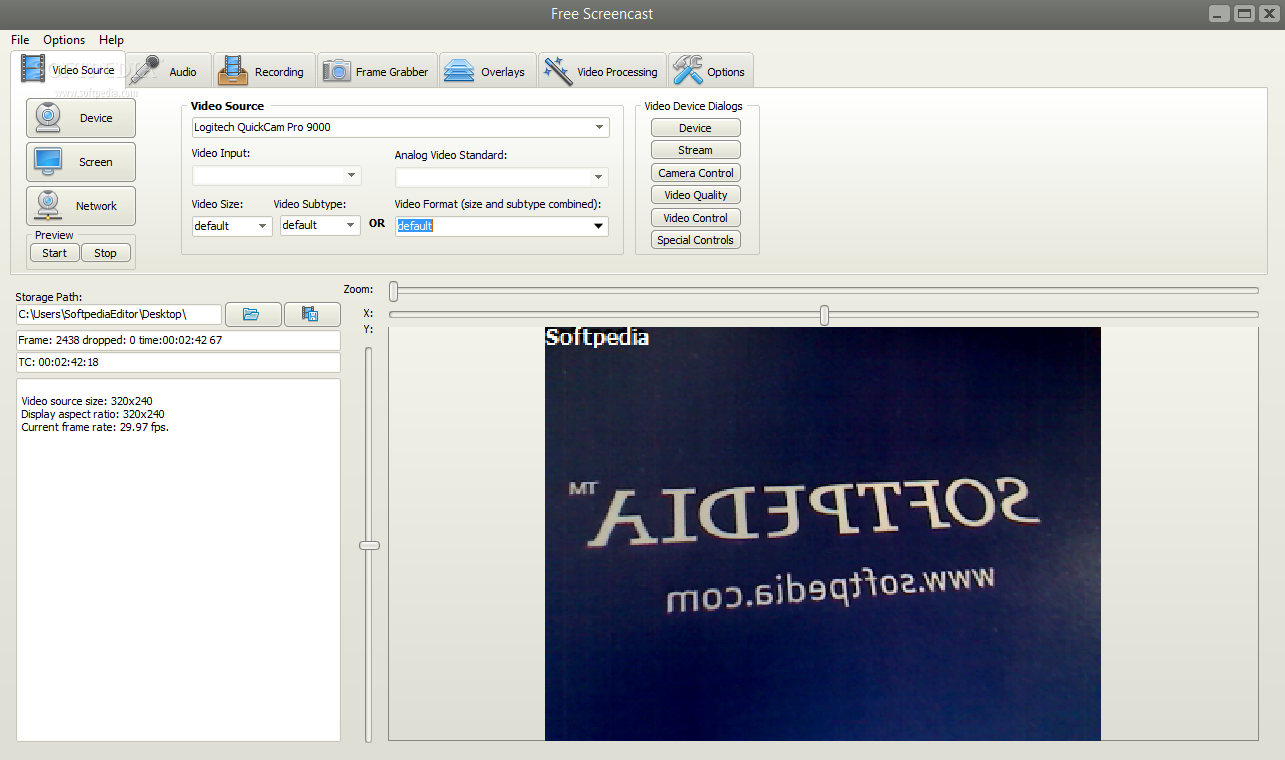Switch to the Overlays tab
Viewport: 1285px width, 760px height.
coord(487,71)
